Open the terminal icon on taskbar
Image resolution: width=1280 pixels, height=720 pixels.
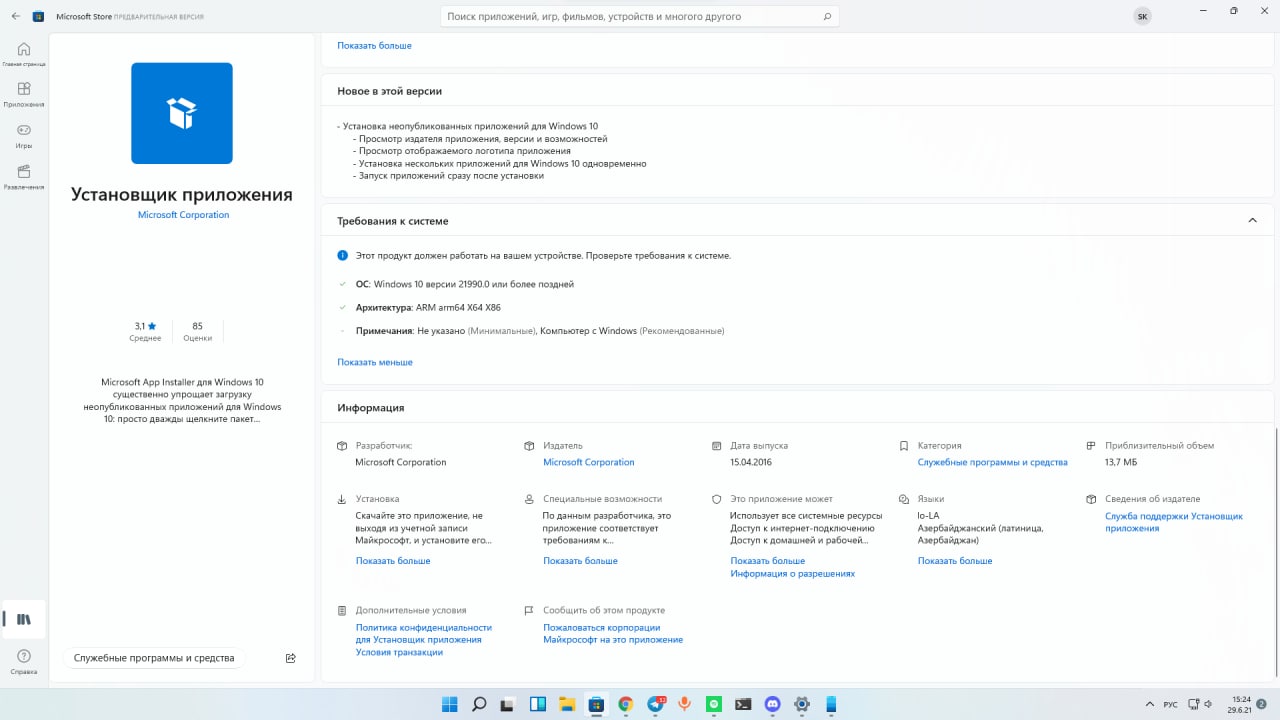(743, 704)
